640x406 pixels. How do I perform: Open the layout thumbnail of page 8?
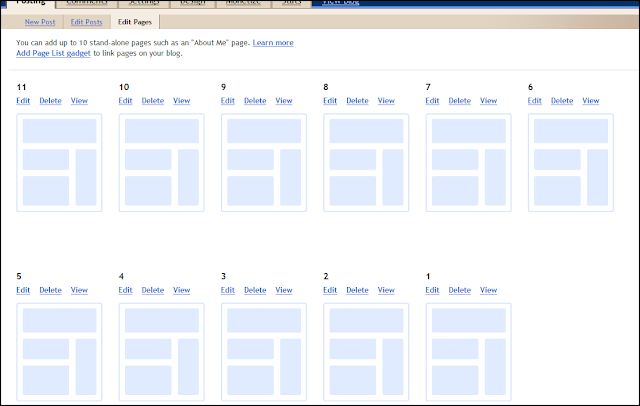[366, 162]
